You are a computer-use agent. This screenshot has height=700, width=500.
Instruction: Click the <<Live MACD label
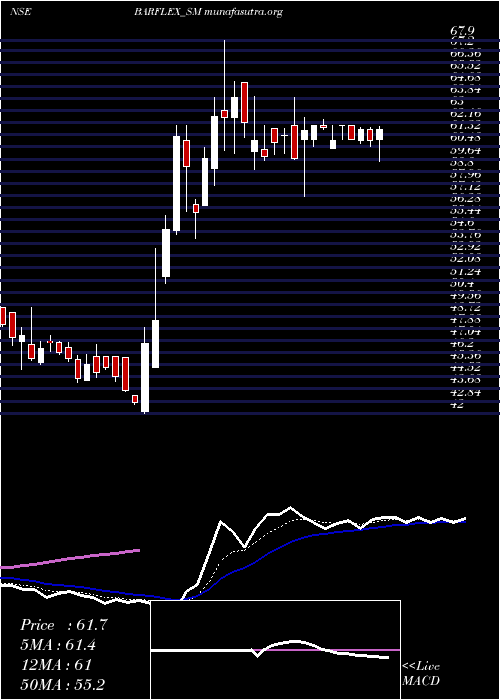pos(421,674)
